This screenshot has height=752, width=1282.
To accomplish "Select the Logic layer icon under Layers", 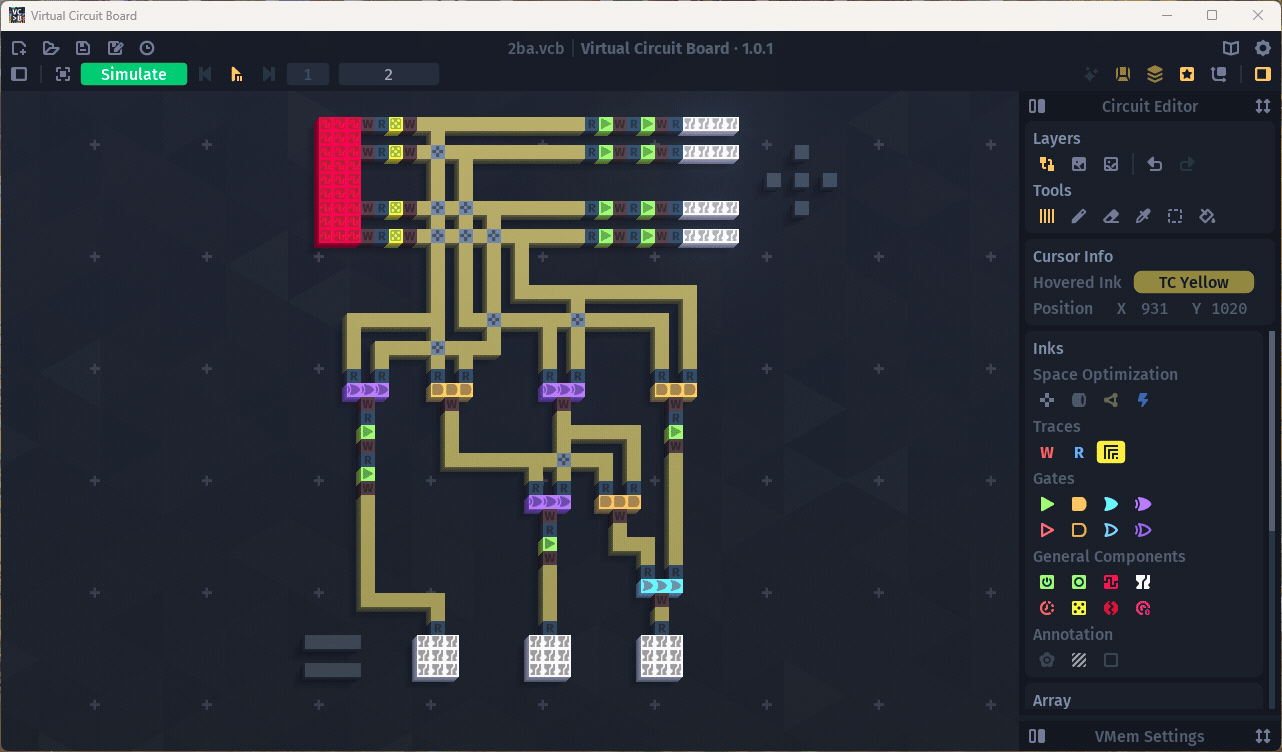I will [1047, 164].
